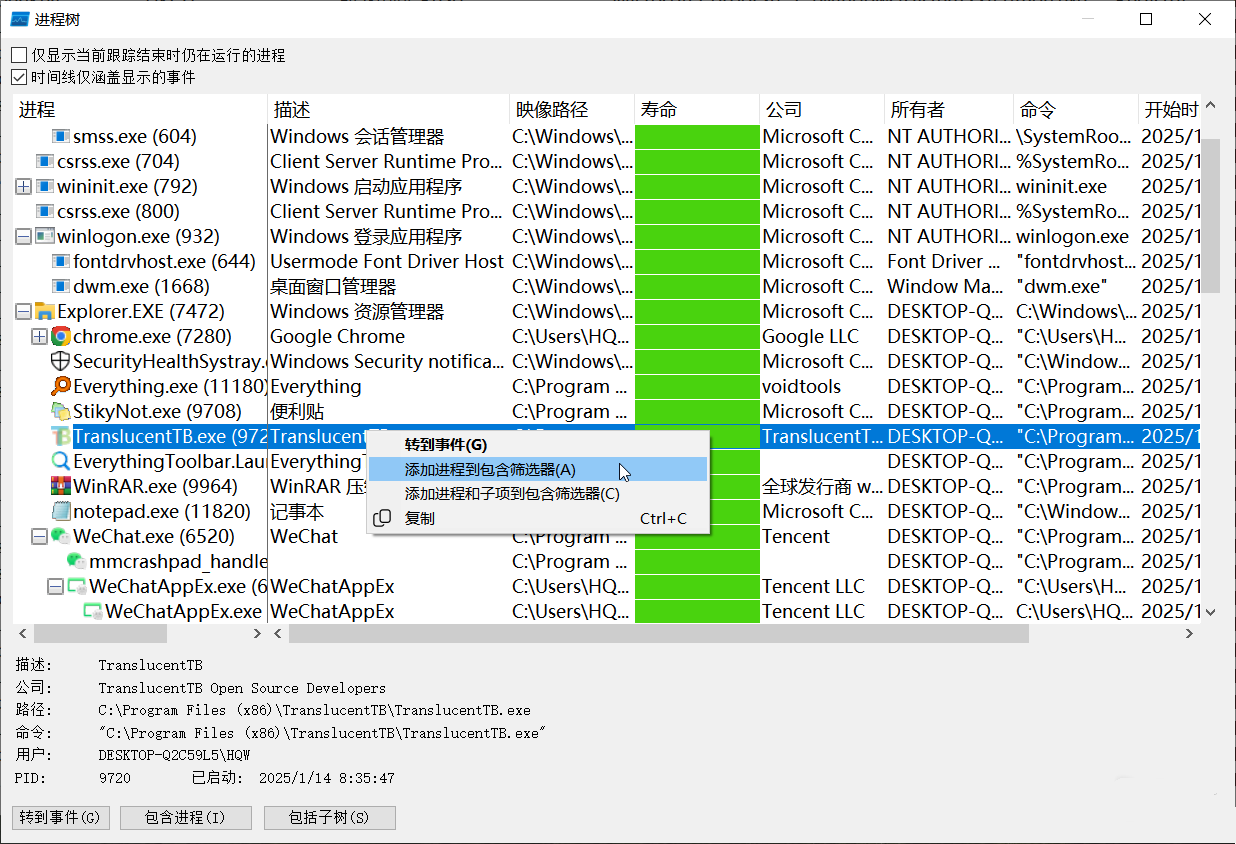Screen dimensions: 1236x844
Task: Choose 复制 Ctrl+C menu item
Action: coord(538,518)
